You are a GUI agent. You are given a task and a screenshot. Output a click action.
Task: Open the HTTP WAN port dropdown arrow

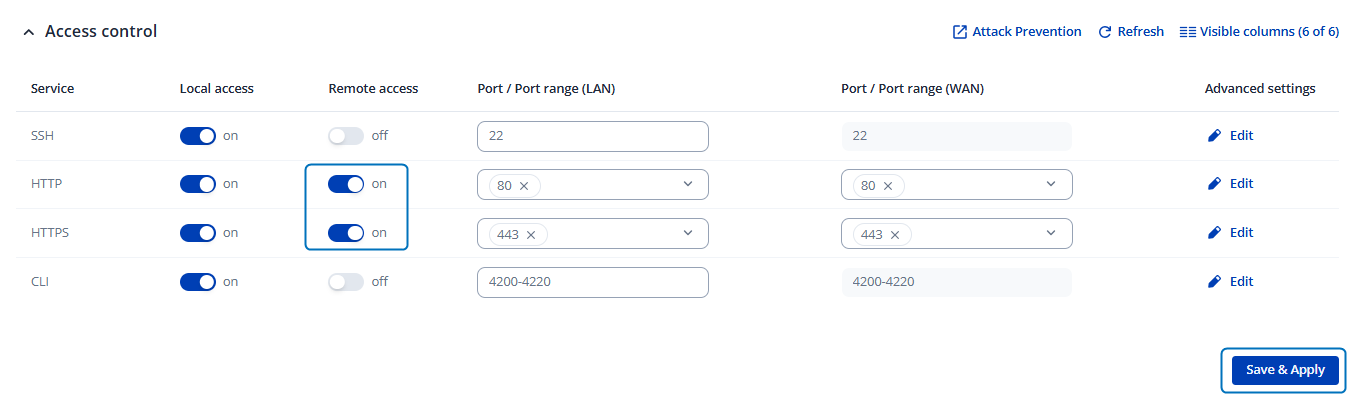pyautogui.click(x=1051, y=184)
